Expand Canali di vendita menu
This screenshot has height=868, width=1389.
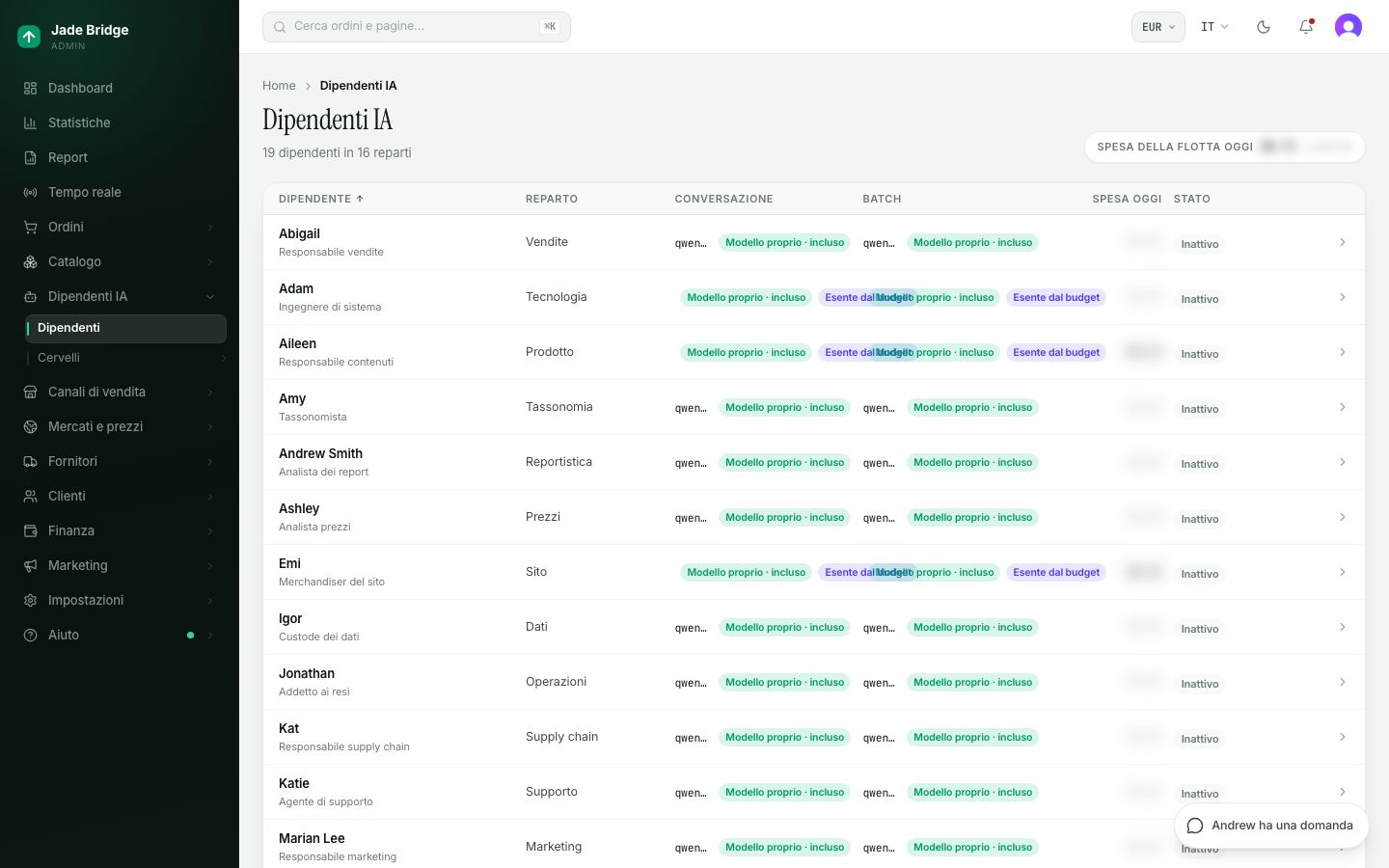click(120, 392)
